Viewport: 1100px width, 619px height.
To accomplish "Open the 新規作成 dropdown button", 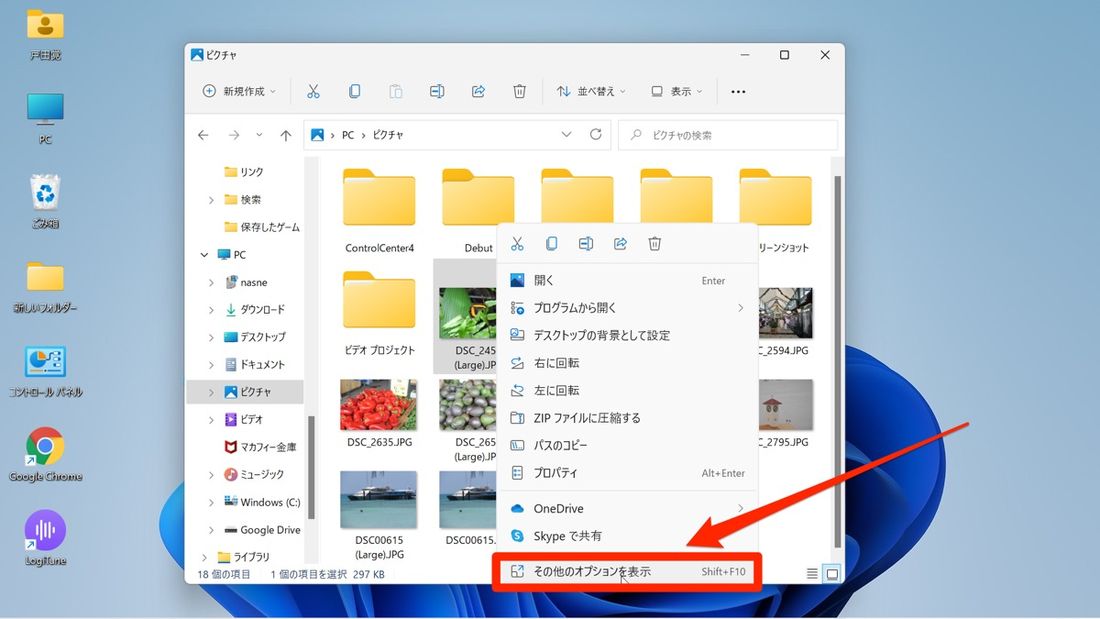I will 239,91.
